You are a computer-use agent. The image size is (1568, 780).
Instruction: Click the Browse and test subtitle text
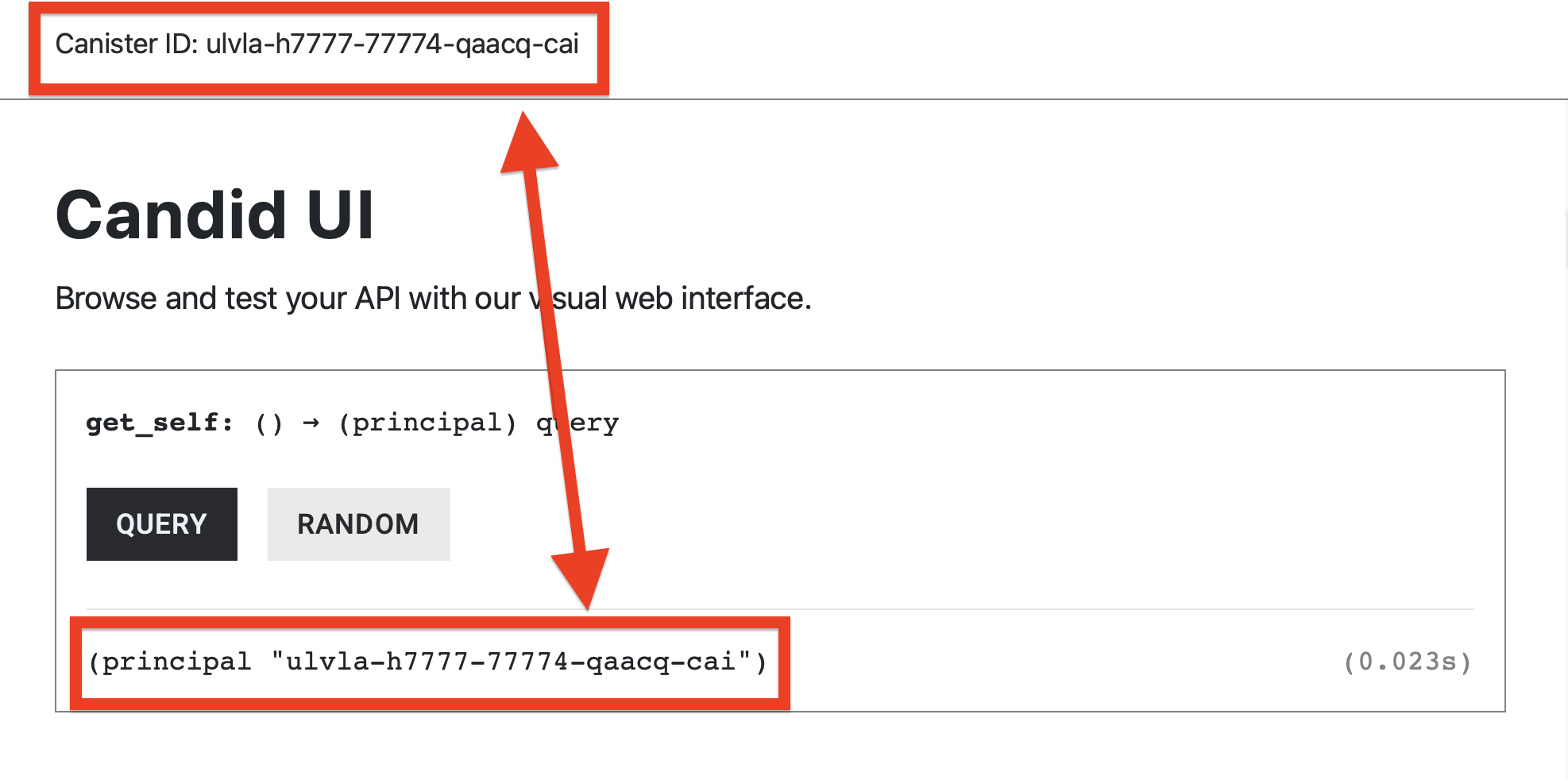pos(433,298)
